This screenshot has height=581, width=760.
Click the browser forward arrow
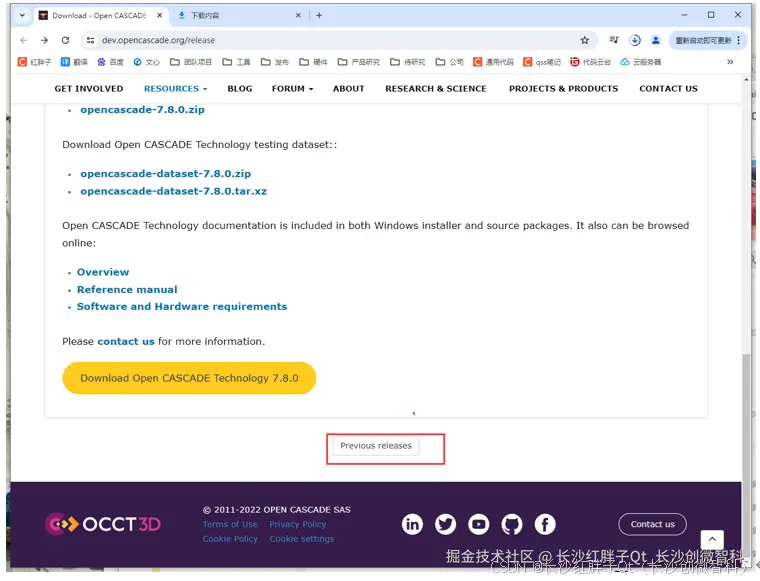click(x=44, y=40)
